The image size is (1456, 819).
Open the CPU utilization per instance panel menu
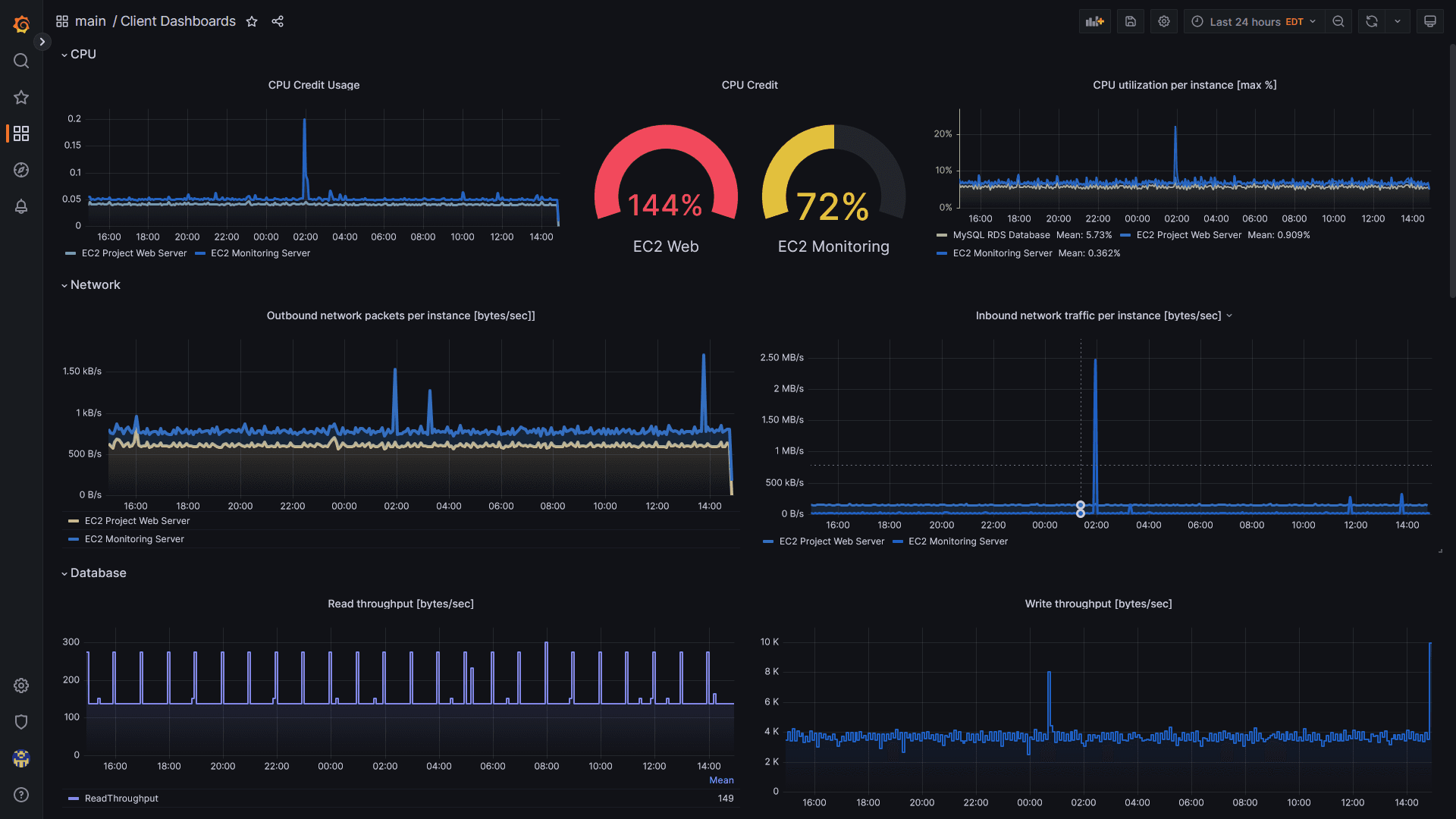tap(1185, 85)
